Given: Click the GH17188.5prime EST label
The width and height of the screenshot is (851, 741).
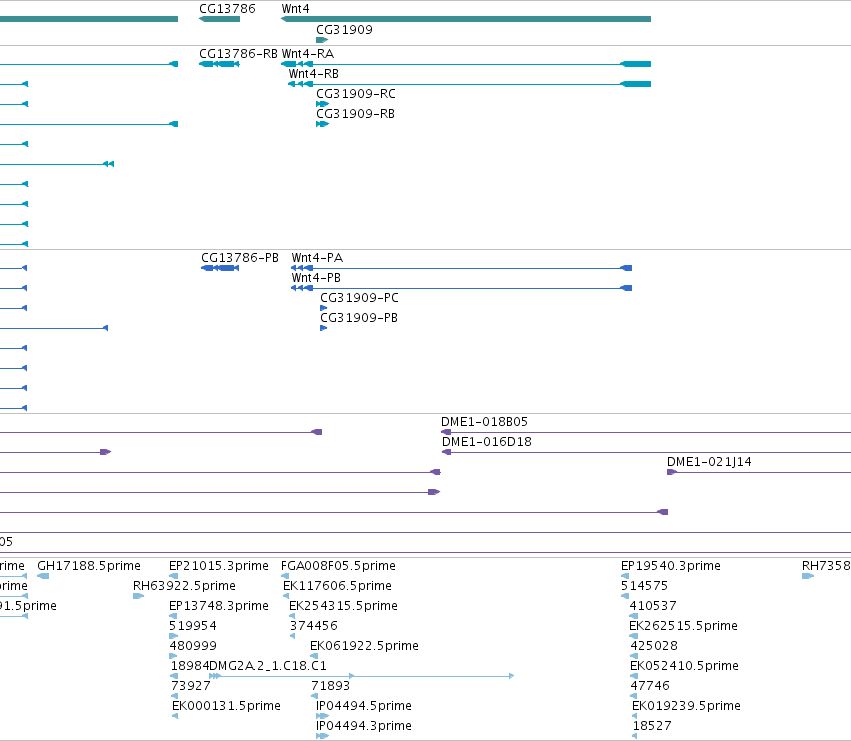Looking at the screenshot, I should click(x=88, y=566).
